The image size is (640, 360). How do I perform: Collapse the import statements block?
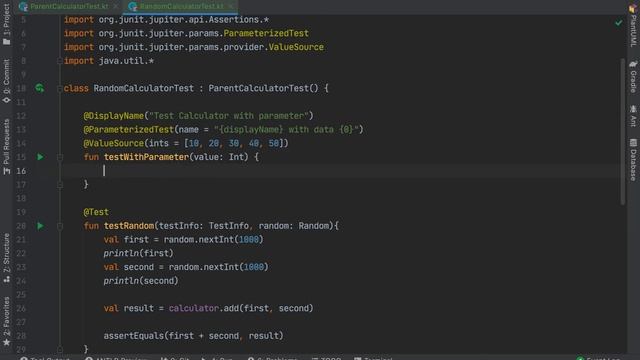(x=60, y=61)
